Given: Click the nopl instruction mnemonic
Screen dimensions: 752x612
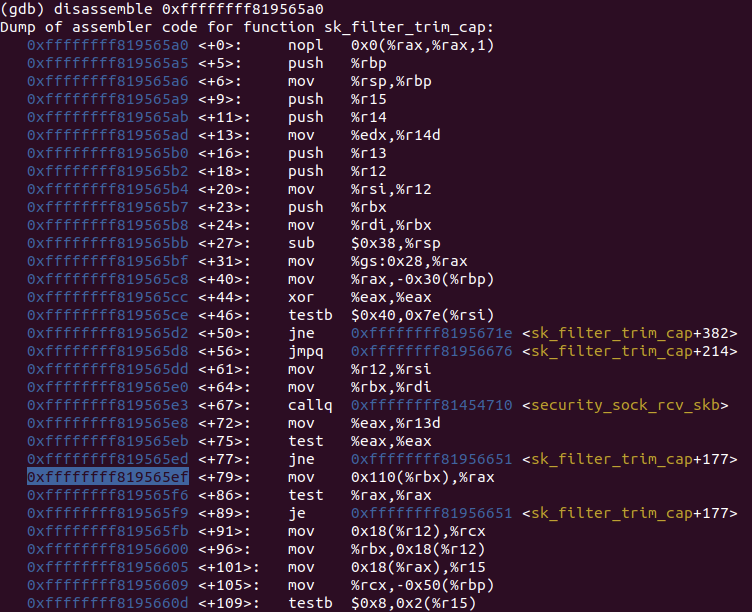Looking at the screenshot, I should (305, 45).
